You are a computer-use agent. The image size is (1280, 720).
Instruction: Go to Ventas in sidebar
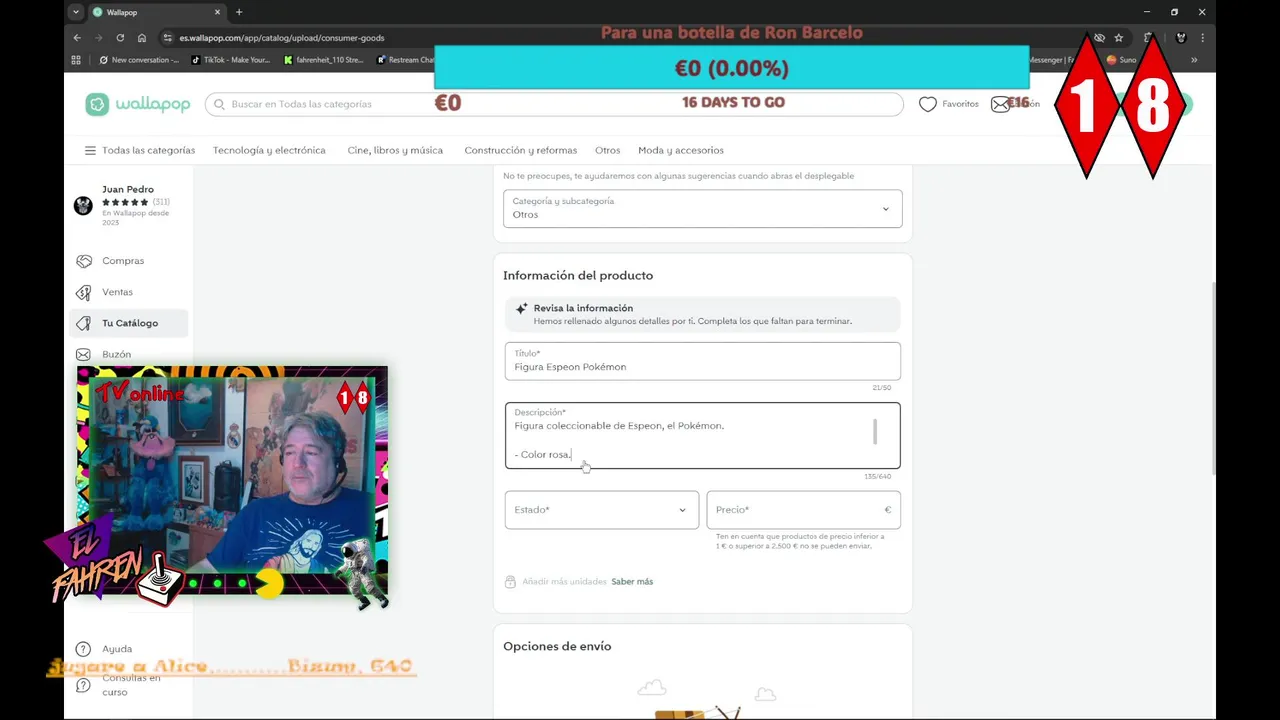pos(117,292)
